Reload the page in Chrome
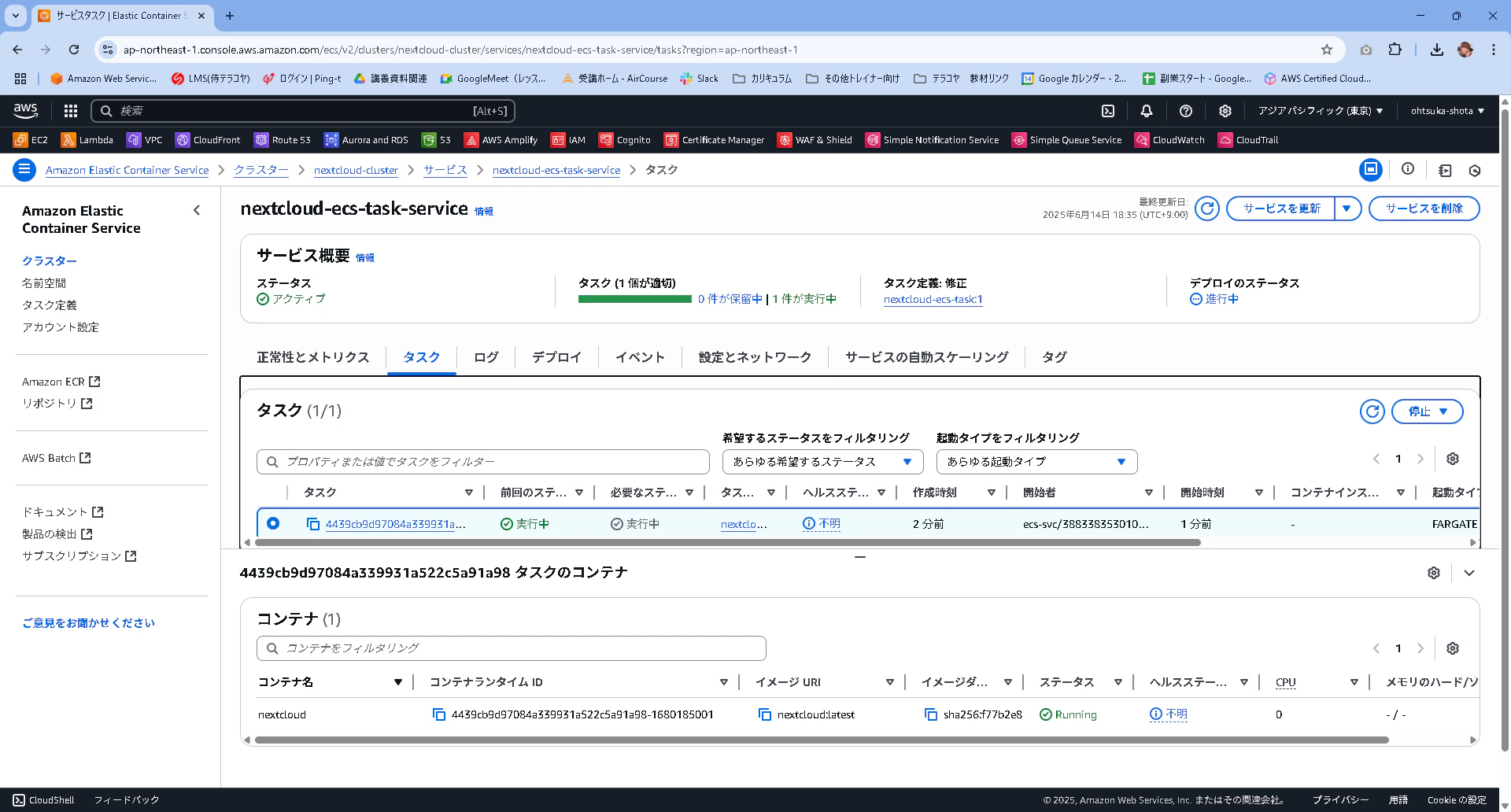1511x812 pixels. click(74, 50)
